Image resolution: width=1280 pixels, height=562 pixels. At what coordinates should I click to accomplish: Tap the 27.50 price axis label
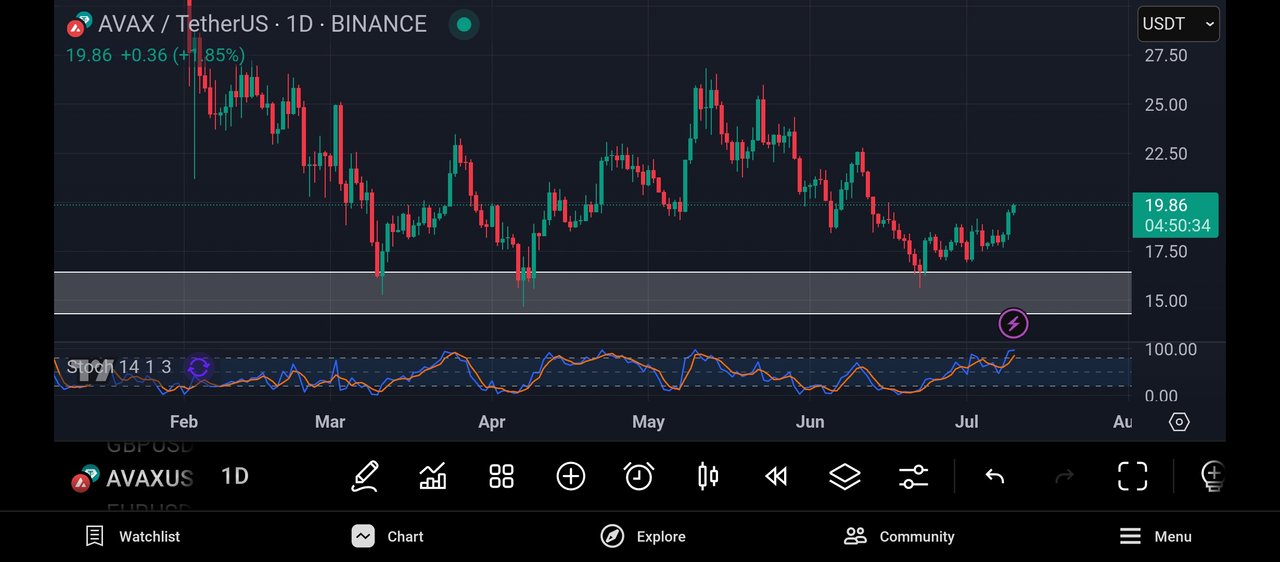(1166, 56)
